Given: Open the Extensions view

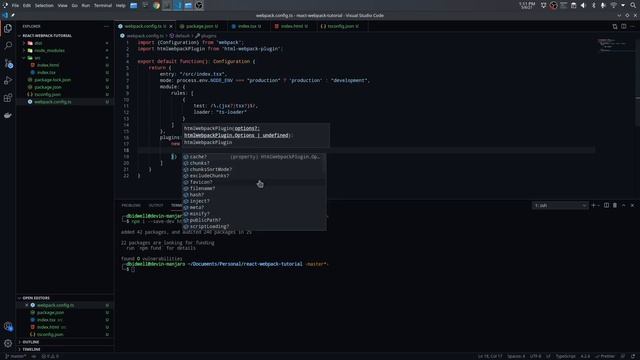Looking at the screenshot, I should [x=8, y=98].
